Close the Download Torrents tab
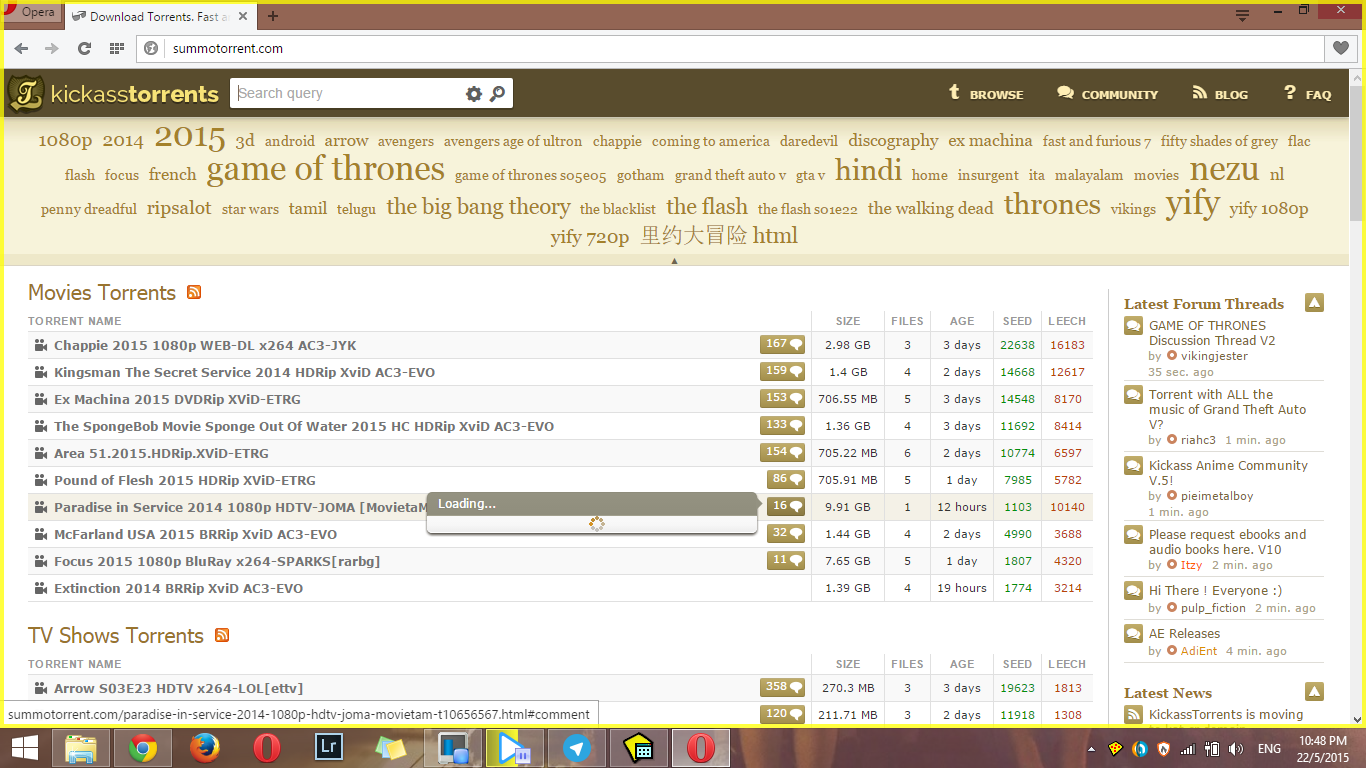 [x=245, y=16]
